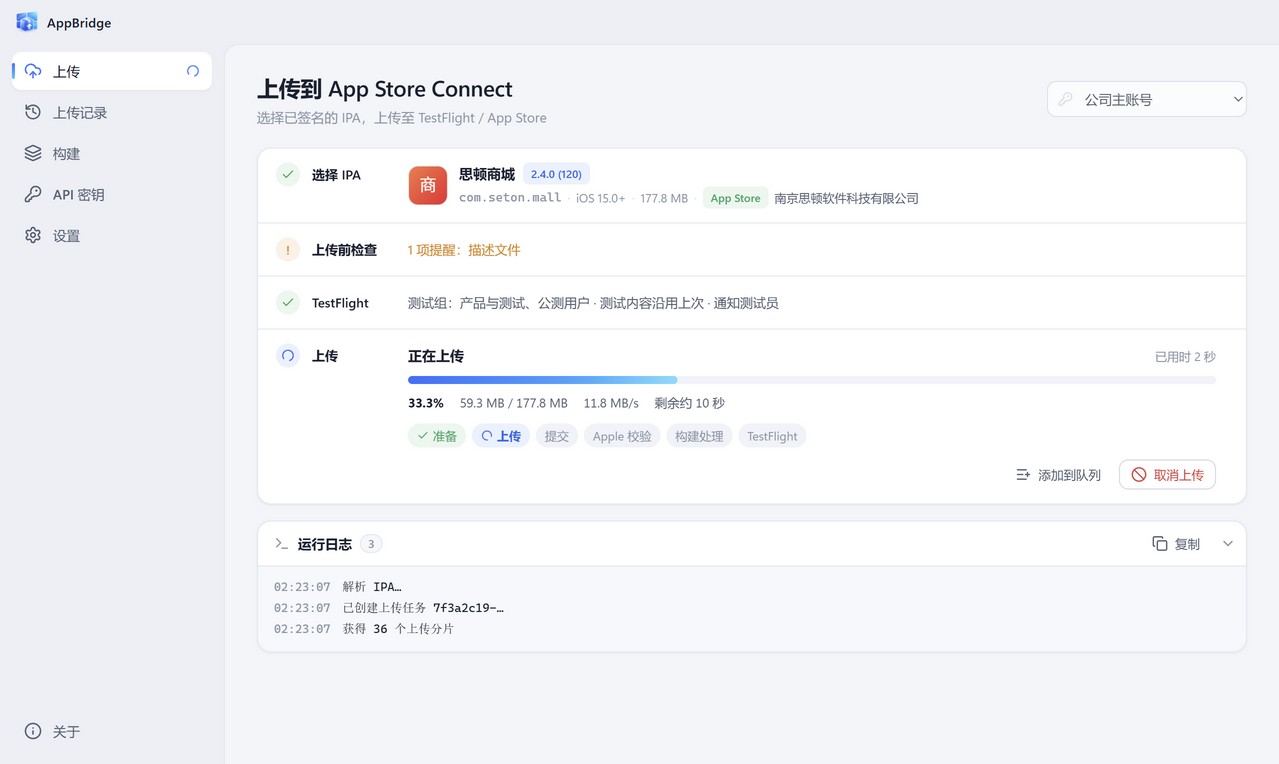Image resolution: width=1279 pixels, height=764 pixels.
Task: Click the 提交 stage chip
Action: click(x=557, y=436)
